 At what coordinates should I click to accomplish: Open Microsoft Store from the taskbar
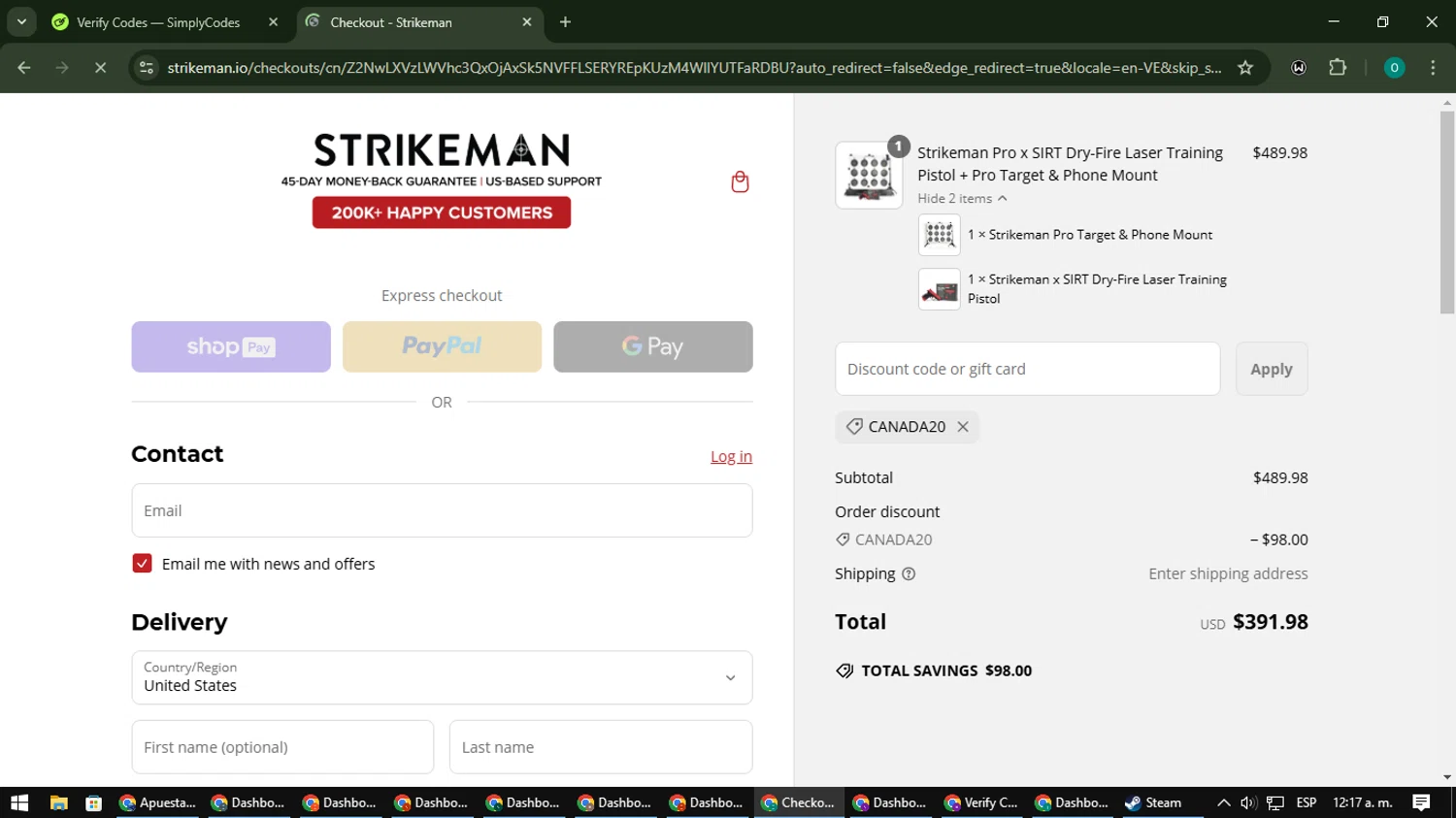(94, 802)
